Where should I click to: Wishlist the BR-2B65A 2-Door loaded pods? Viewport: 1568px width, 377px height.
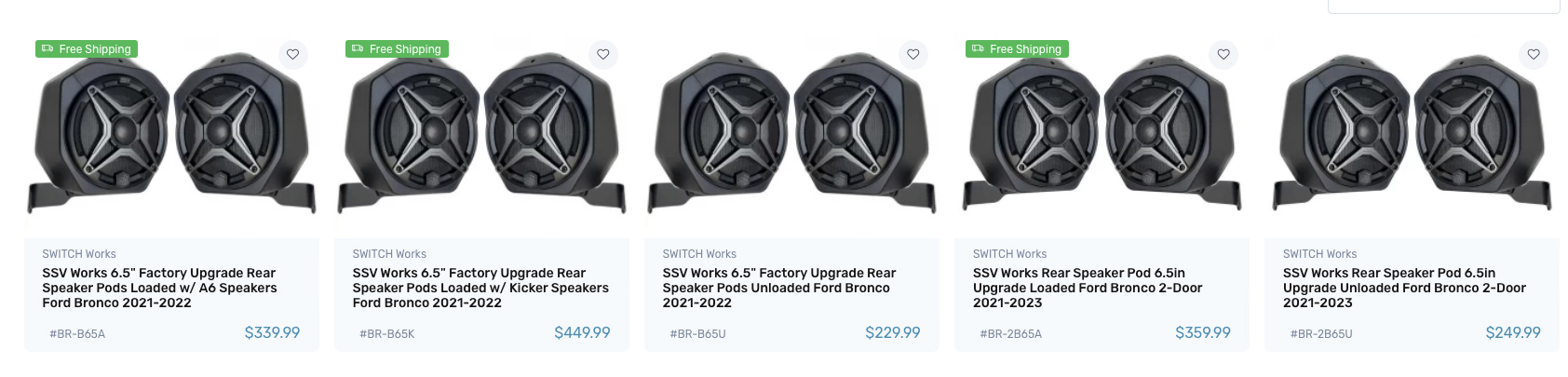1223,54
